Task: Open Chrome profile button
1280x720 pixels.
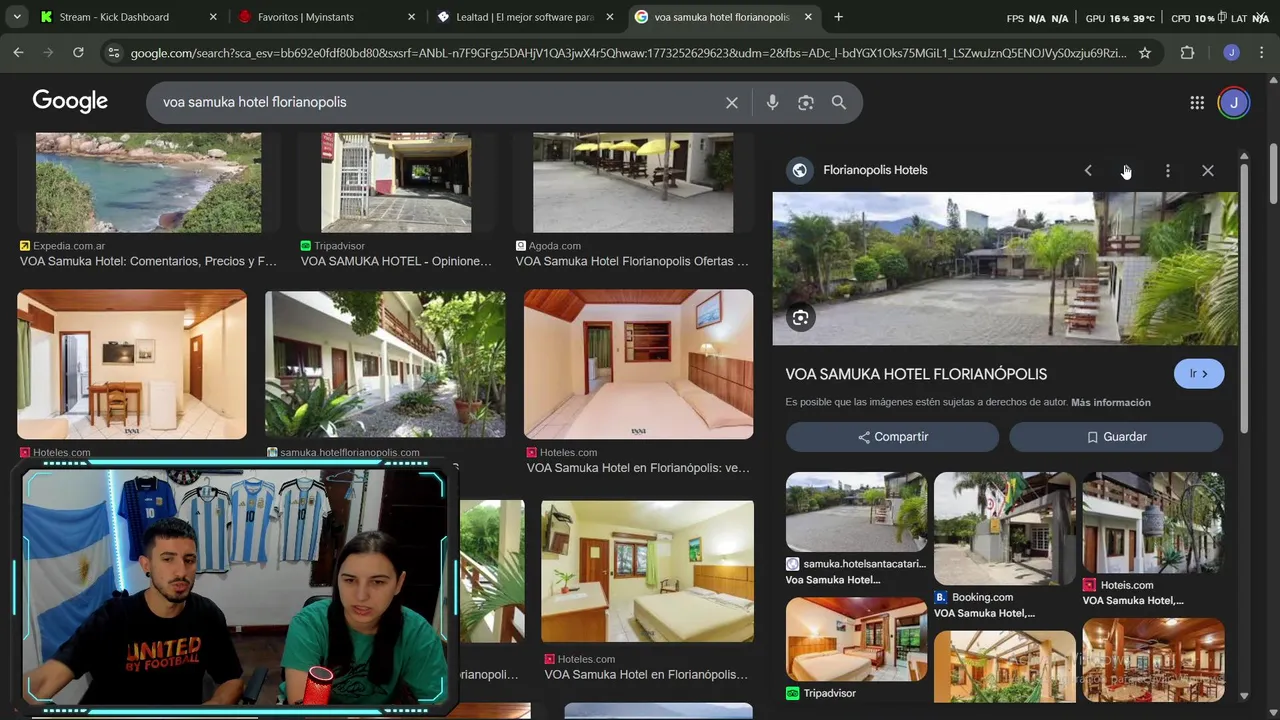Action: (1231, 52)
